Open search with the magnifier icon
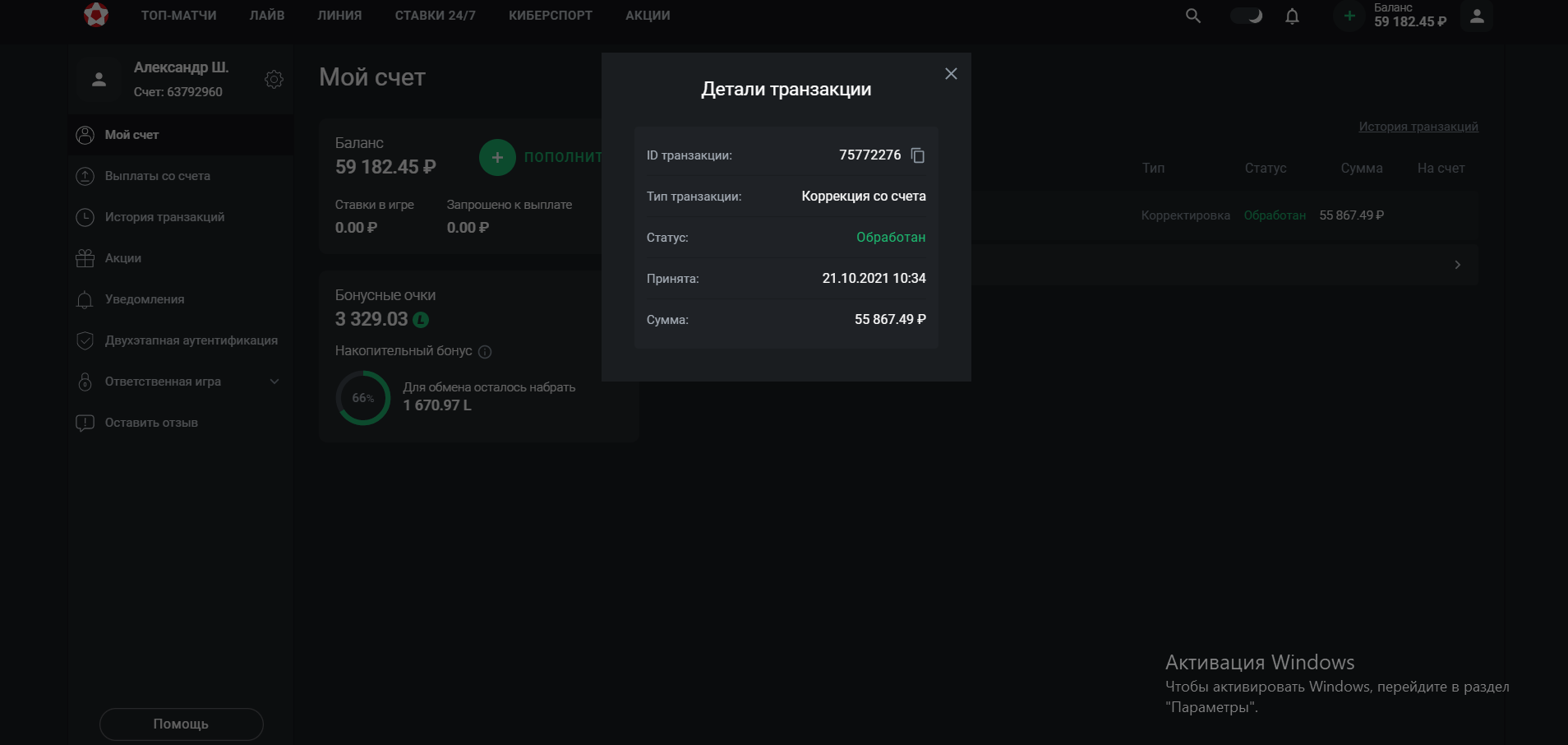This screenshot has width=1568, height=745. [1193, 16]
